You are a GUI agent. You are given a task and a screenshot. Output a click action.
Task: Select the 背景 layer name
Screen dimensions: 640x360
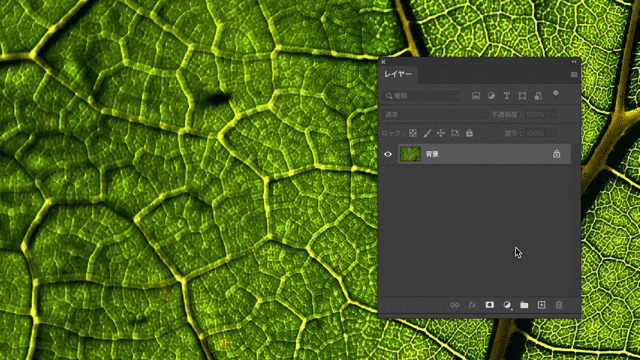(x=432, y=154)
